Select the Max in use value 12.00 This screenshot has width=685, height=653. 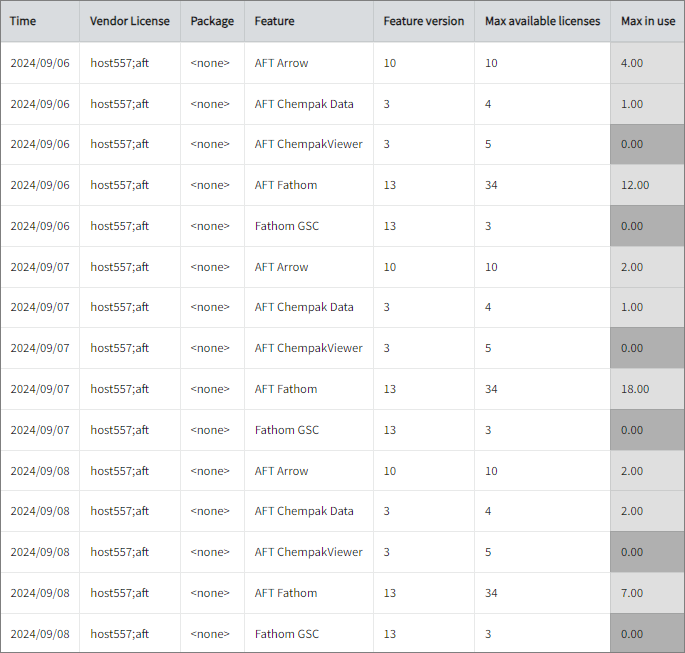pyautogui.click(x=635, y=185)
